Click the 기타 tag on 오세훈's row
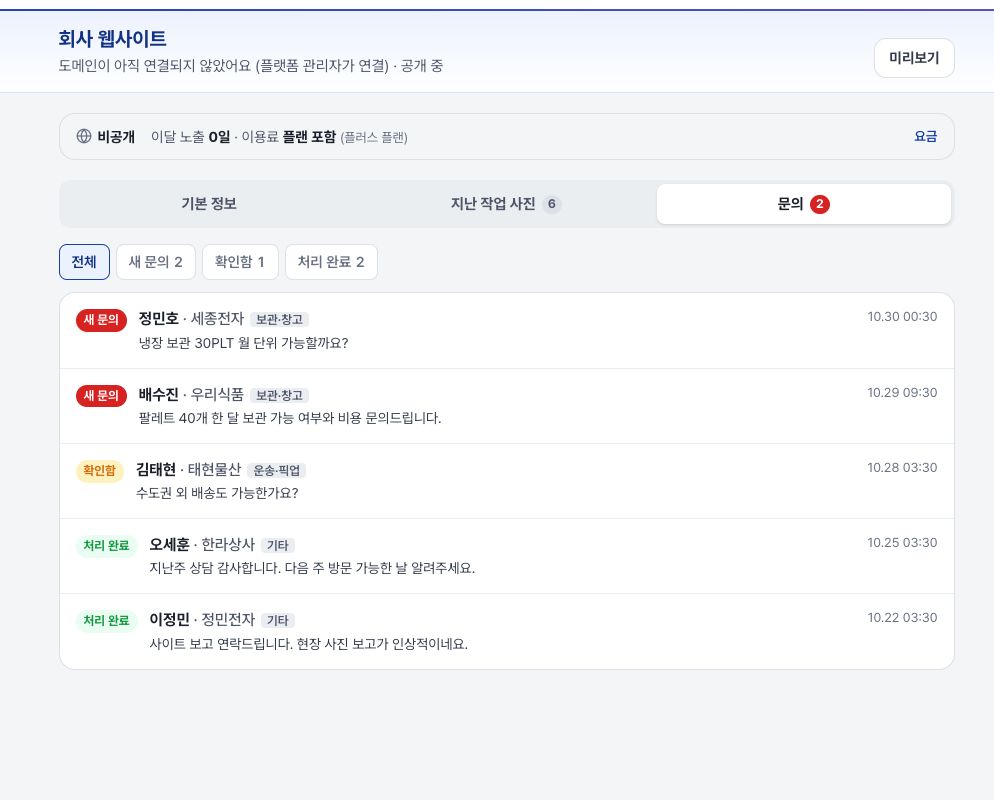Screen dimensions: 994x800 coord(278,545)
